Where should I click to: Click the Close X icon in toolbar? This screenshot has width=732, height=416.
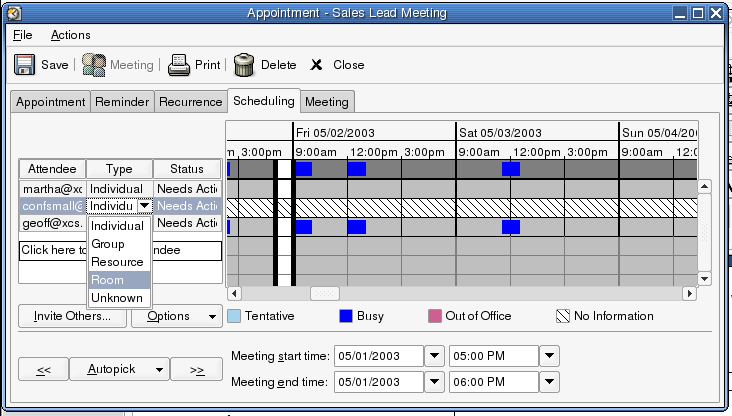point(316,65)
